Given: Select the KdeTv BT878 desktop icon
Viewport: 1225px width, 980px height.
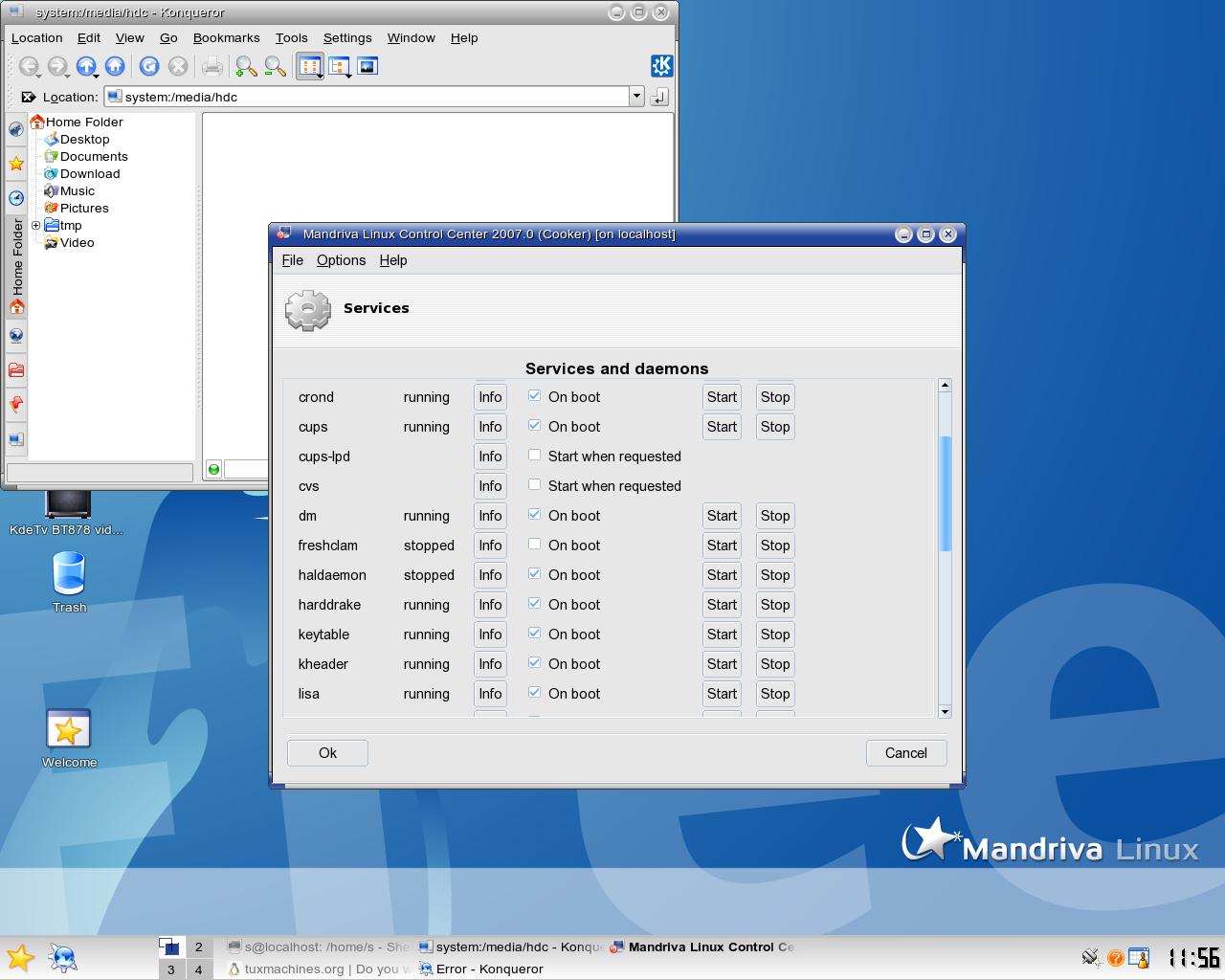Looking at the screenshot, I should click(67, 512).
